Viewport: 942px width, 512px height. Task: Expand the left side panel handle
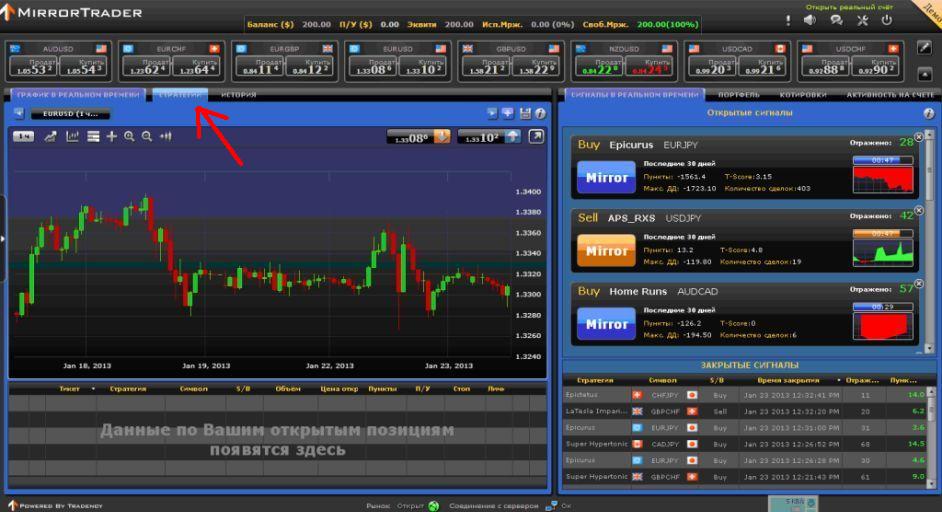click(x=3, y=239)
